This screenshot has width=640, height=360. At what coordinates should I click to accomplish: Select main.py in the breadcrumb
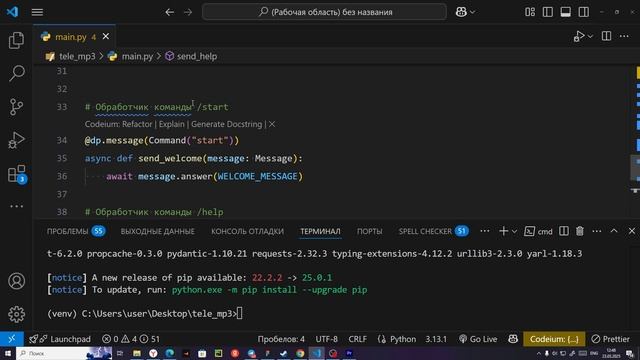click(x=137, y=56)
